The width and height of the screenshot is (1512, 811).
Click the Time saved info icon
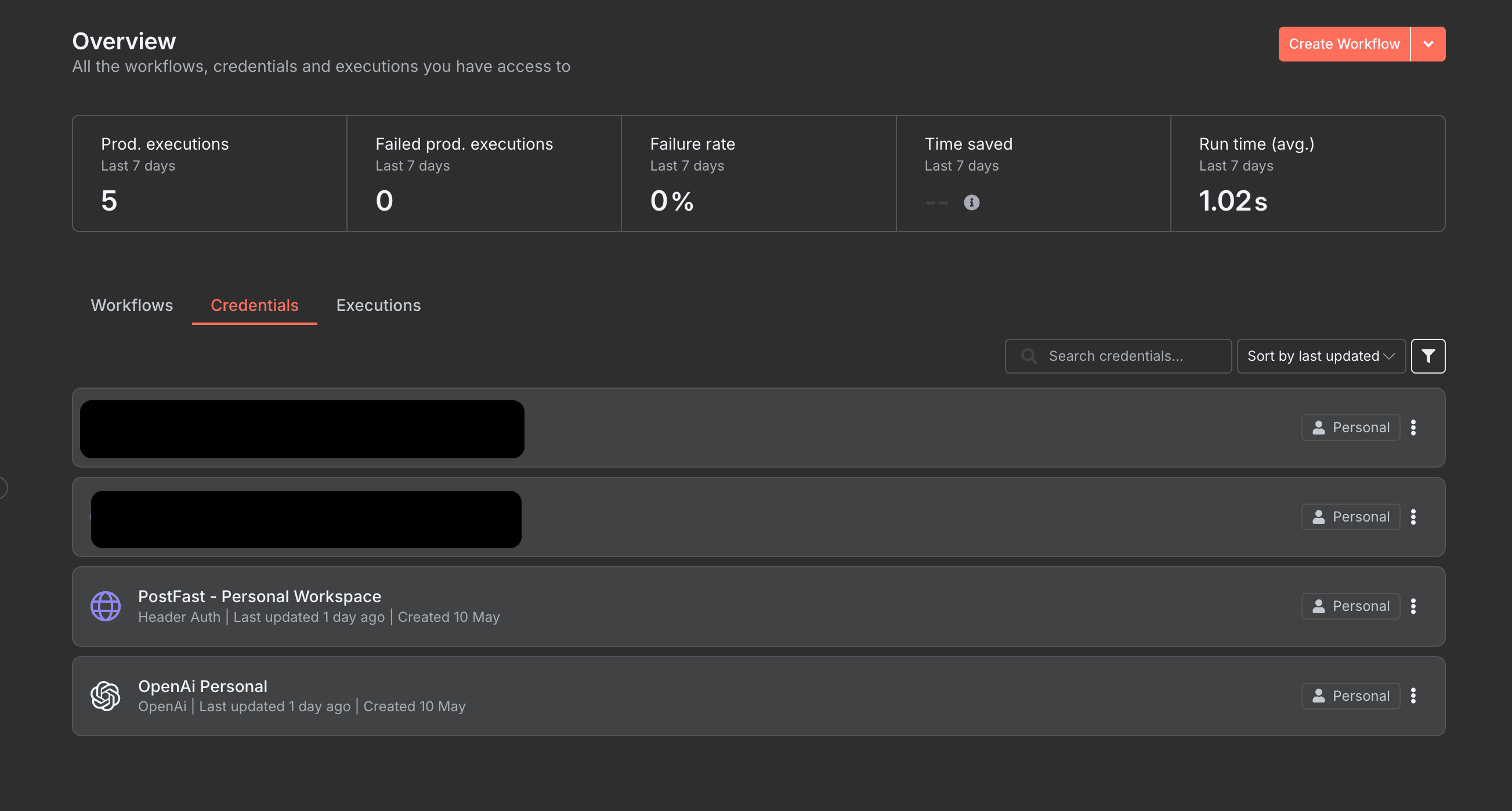pyautogui.click(x=971, y=202)
